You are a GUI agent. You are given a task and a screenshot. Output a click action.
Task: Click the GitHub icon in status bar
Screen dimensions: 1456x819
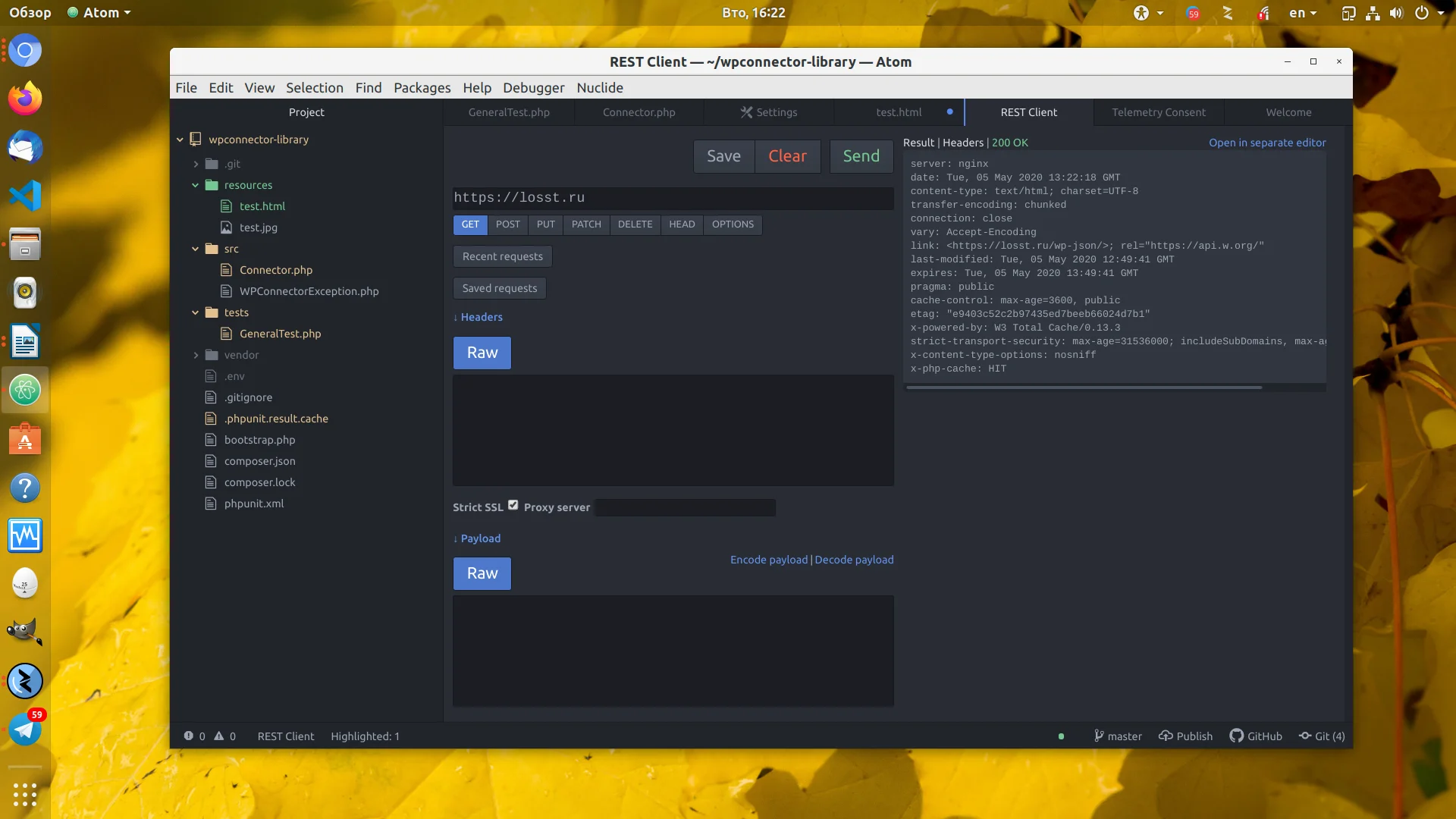point(1236,736)
